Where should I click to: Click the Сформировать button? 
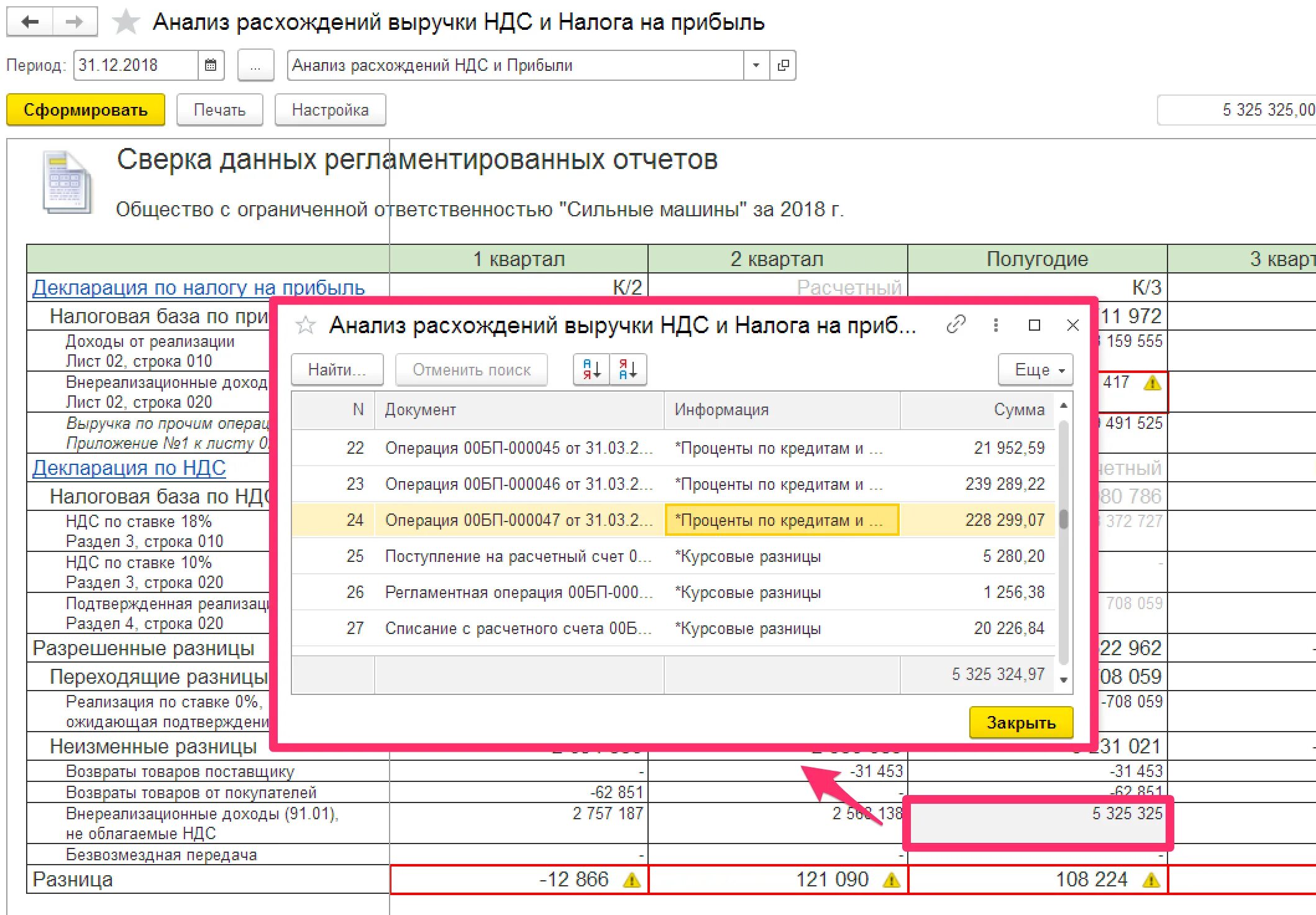86,110
